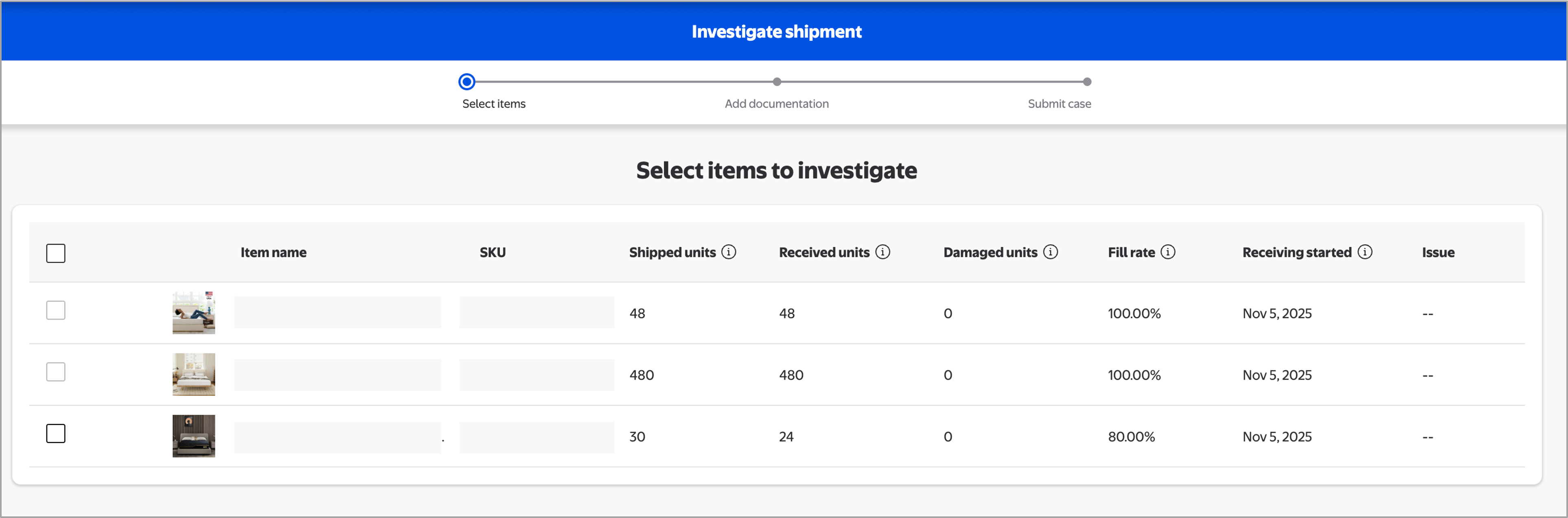Click the Submit case step label

1058,104
